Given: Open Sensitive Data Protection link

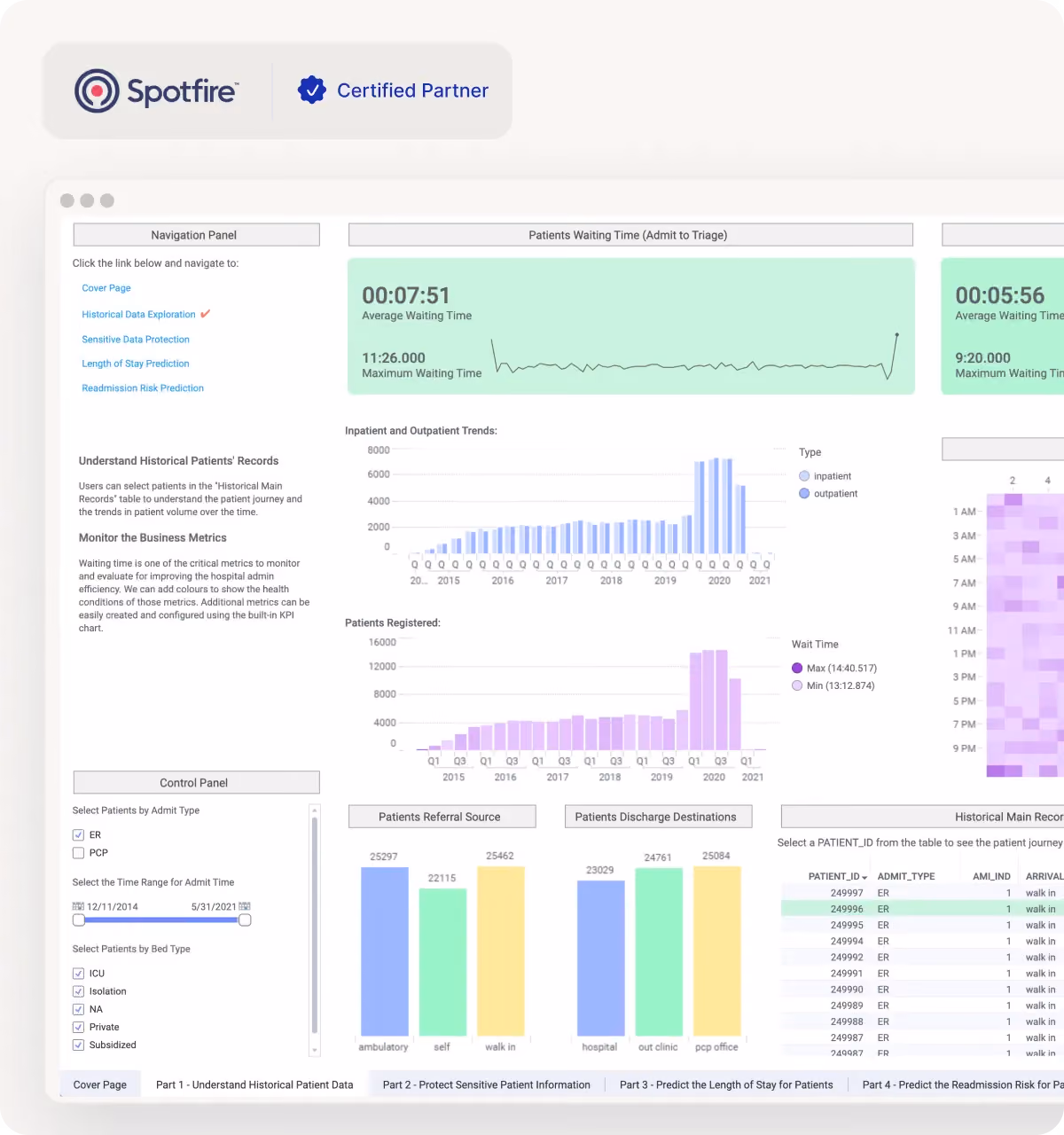Looking at the screenshot, I should click(136, 340).
